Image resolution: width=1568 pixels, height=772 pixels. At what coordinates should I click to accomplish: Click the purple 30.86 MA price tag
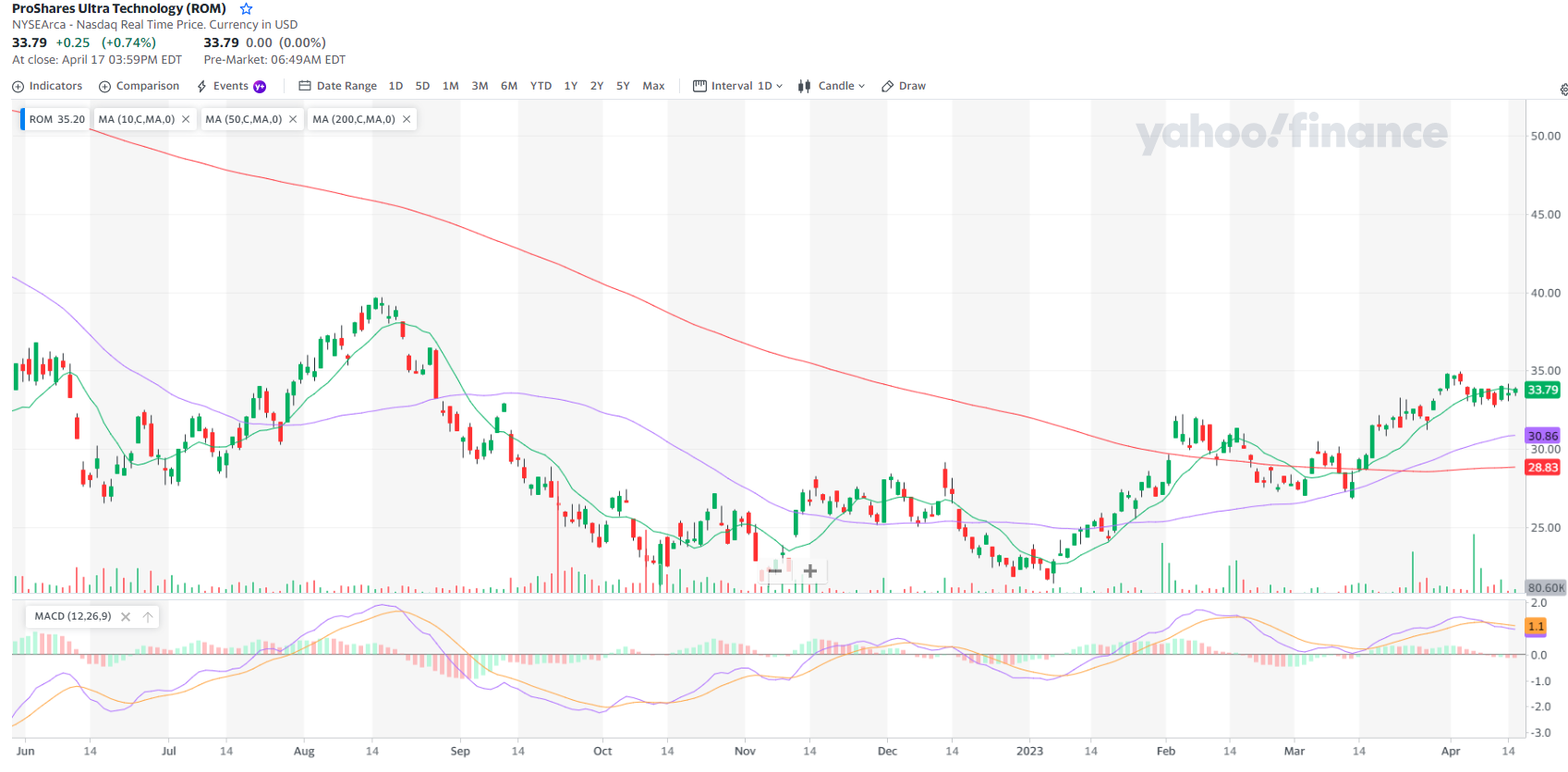1542,436
